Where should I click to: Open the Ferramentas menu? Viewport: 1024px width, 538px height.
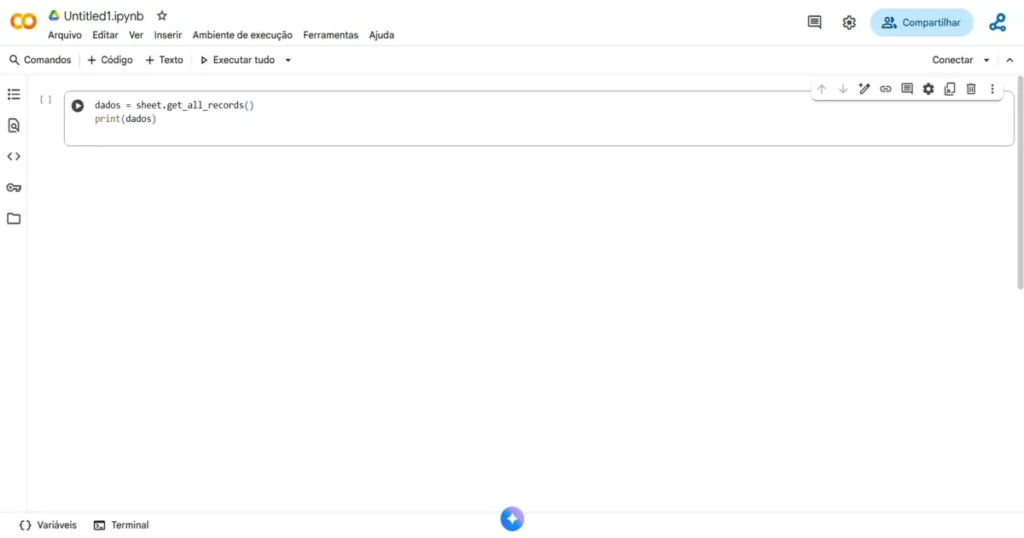[x=330, y=35]
